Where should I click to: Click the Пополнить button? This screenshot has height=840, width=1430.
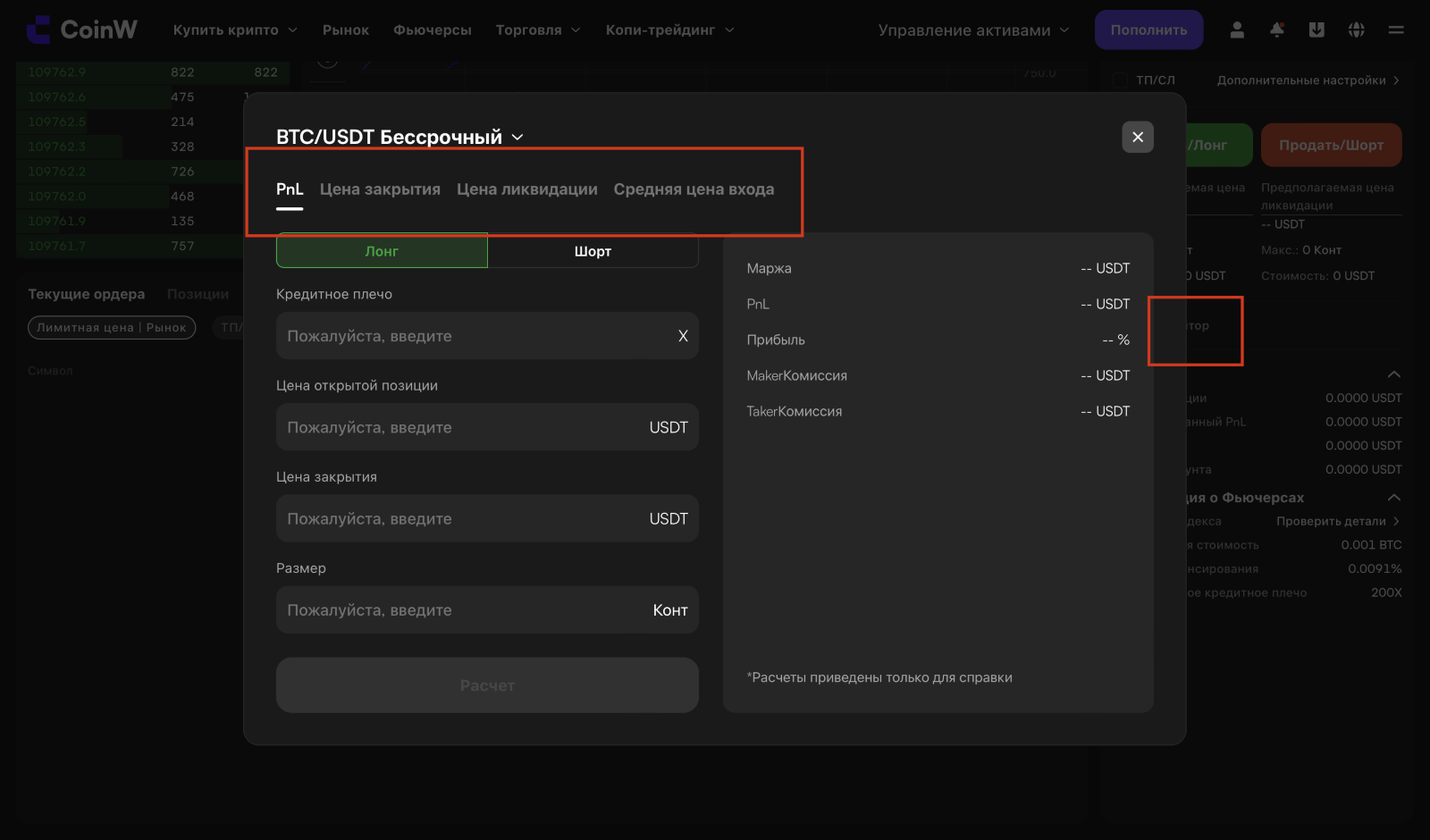point(1148,29)
